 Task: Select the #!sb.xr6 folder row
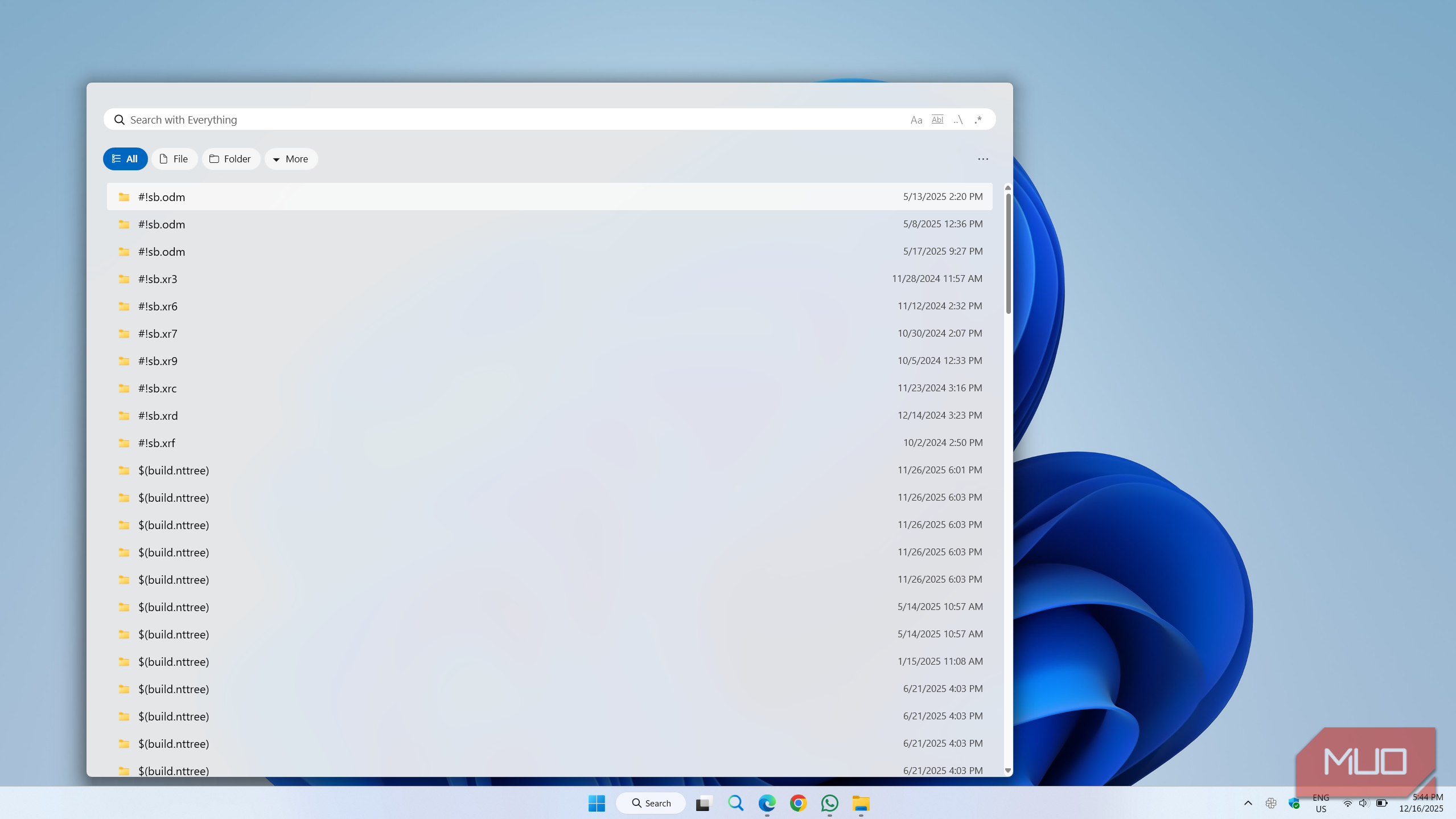click(549, 306)
